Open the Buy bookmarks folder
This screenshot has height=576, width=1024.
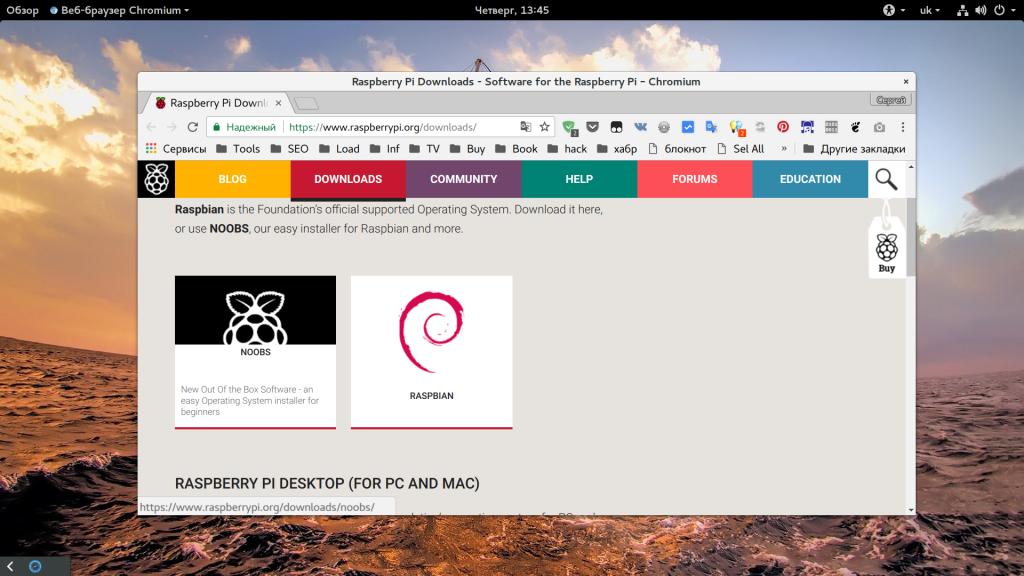(468, 149)
